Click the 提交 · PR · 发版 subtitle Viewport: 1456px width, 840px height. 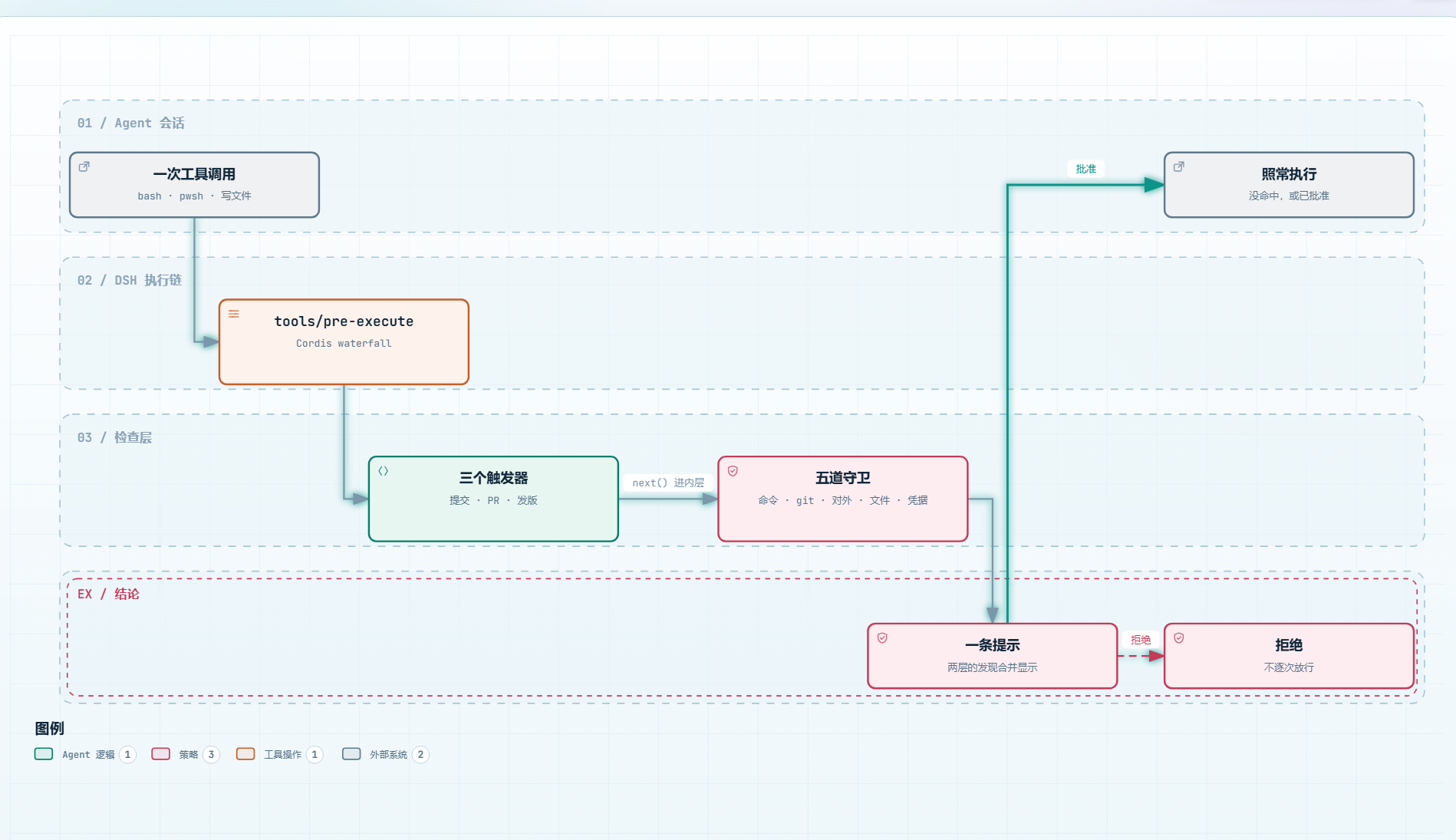[493, 500]
